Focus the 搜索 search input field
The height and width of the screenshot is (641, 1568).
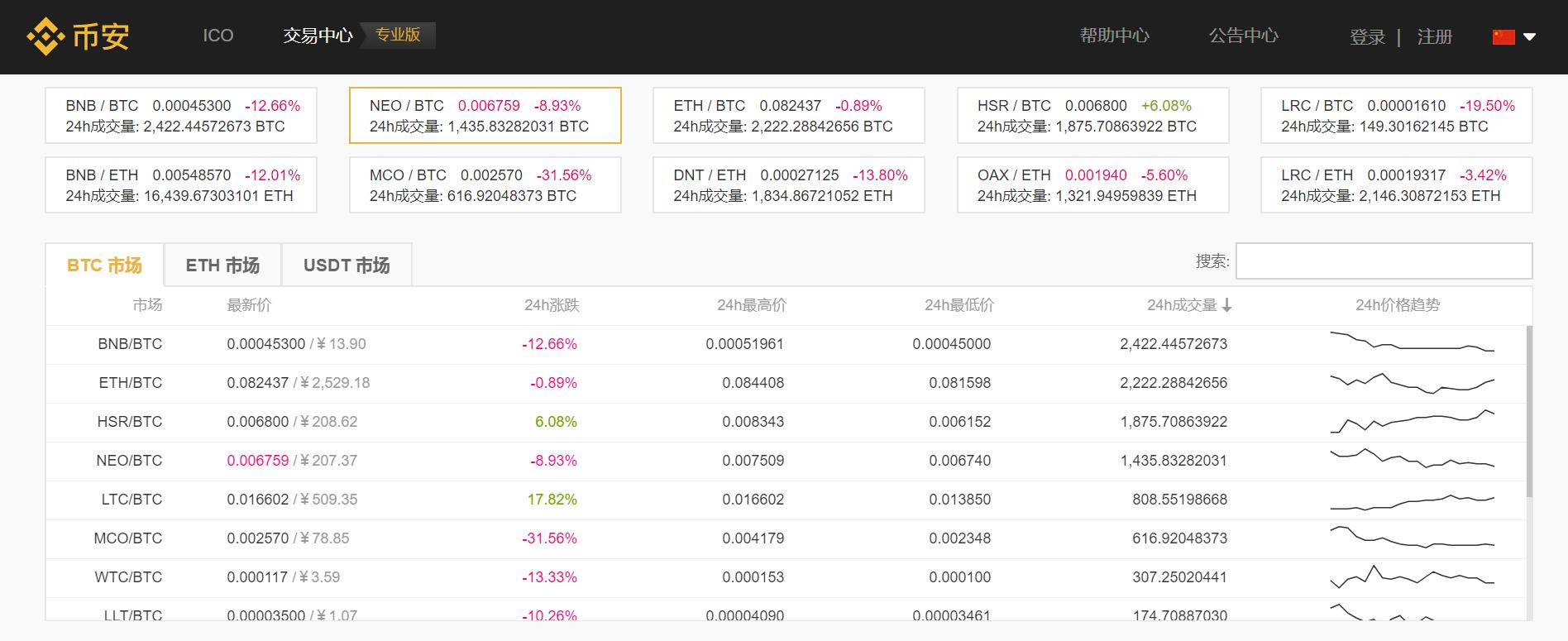[1384, 261]
